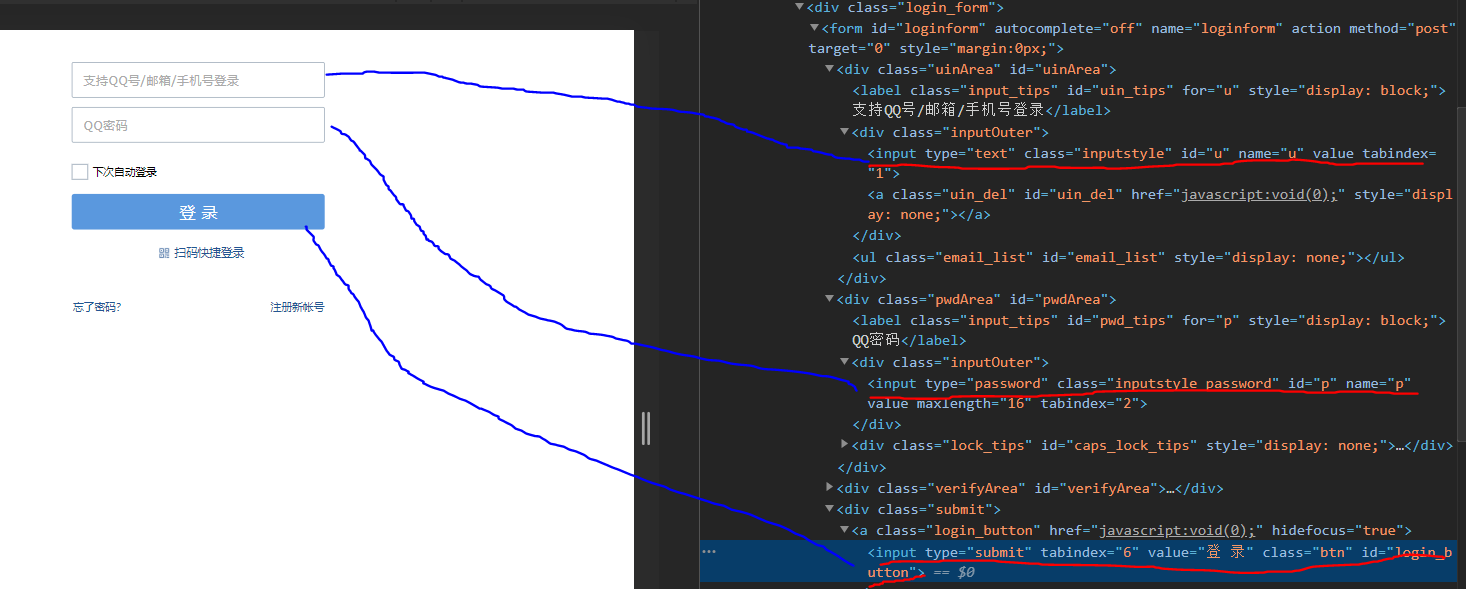Collapse the first inputOuter div under uinArea
The width and height of the screenshot is (1466, 589).
coord(845,132)
